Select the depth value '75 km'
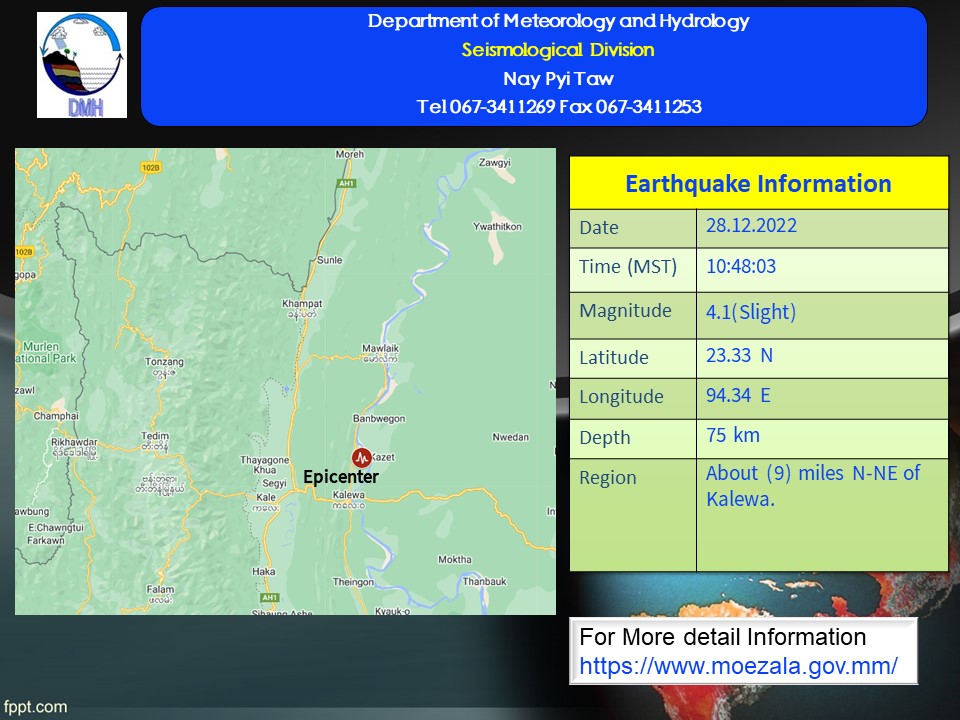Image resolution: width=960 pixels, height=720 pixels. point(733,435)
